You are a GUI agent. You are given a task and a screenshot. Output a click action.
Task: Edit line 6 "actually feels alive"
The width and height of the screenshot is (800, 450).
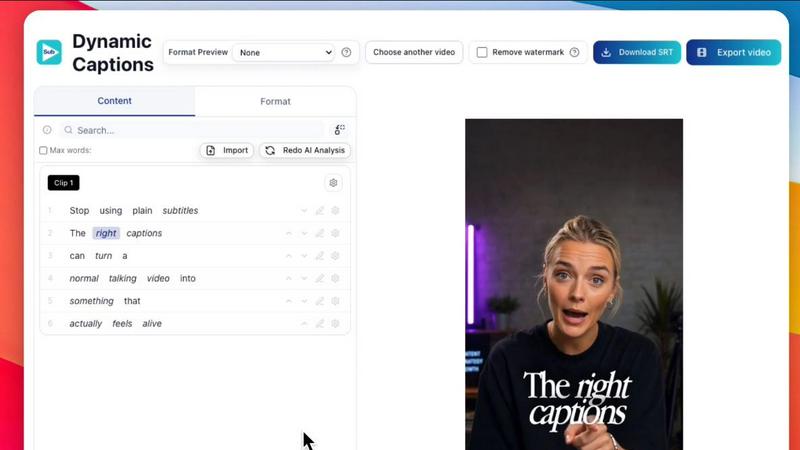tap(319, 323)
